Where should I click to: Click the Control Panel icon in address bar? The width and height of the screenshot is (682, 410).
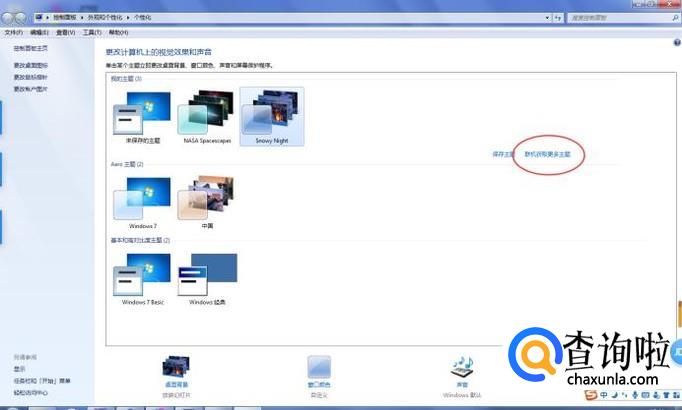pyautogui.click(x=39, y=17)
